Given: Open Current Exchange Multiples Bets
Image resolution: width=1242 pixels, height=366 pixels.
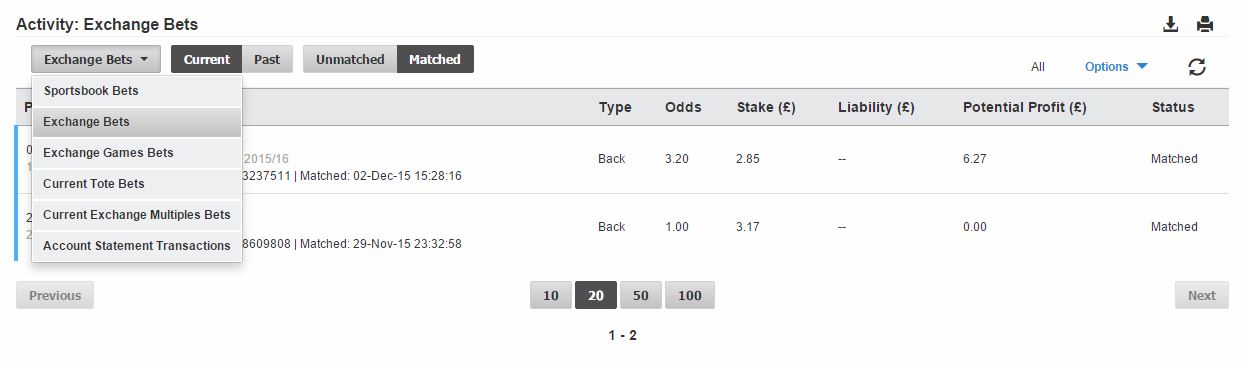Looking at the screenshot, I should point(137,215).
